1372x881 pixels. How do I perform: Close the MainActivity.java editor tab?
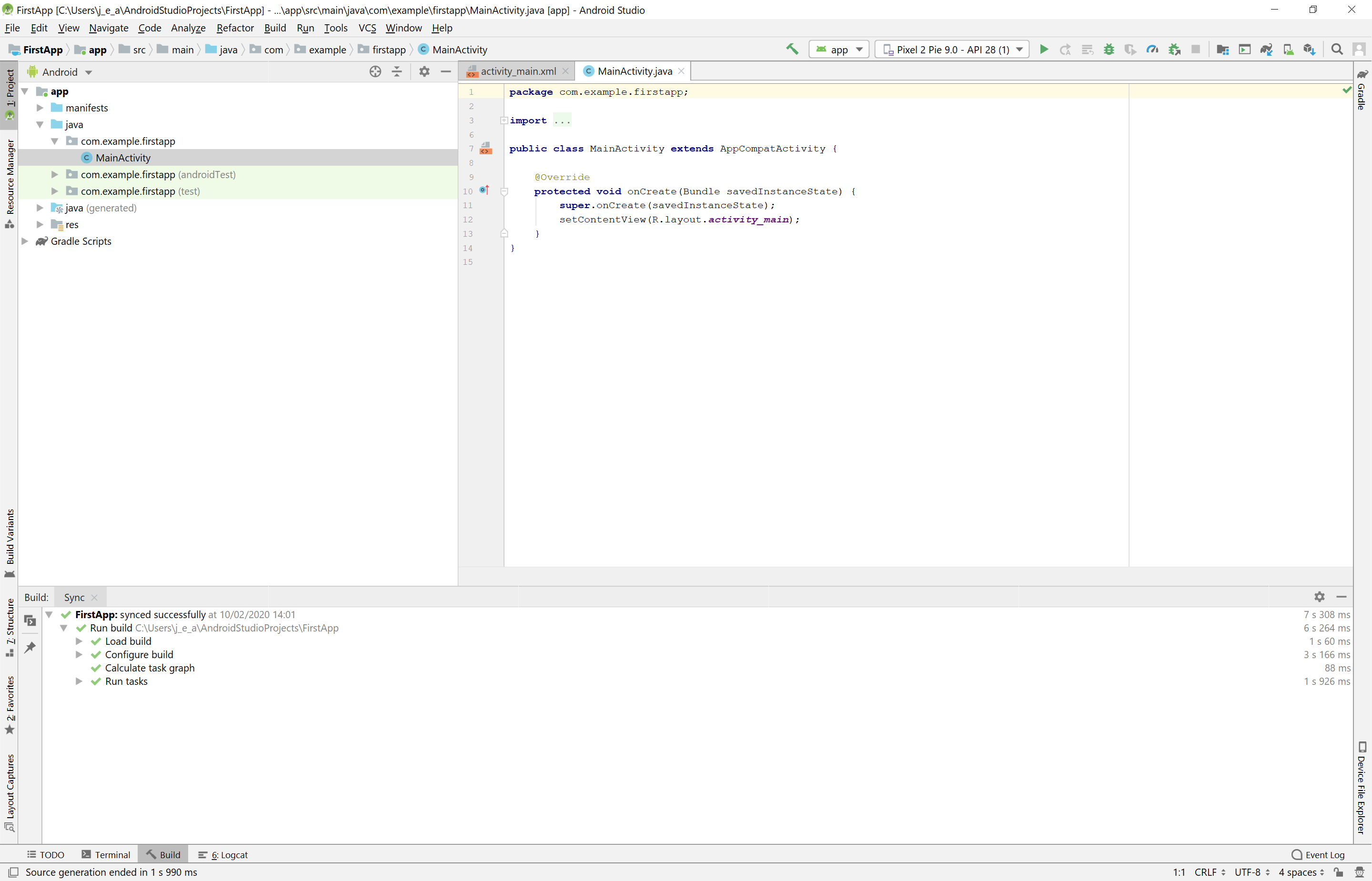[x=681, y=71]
